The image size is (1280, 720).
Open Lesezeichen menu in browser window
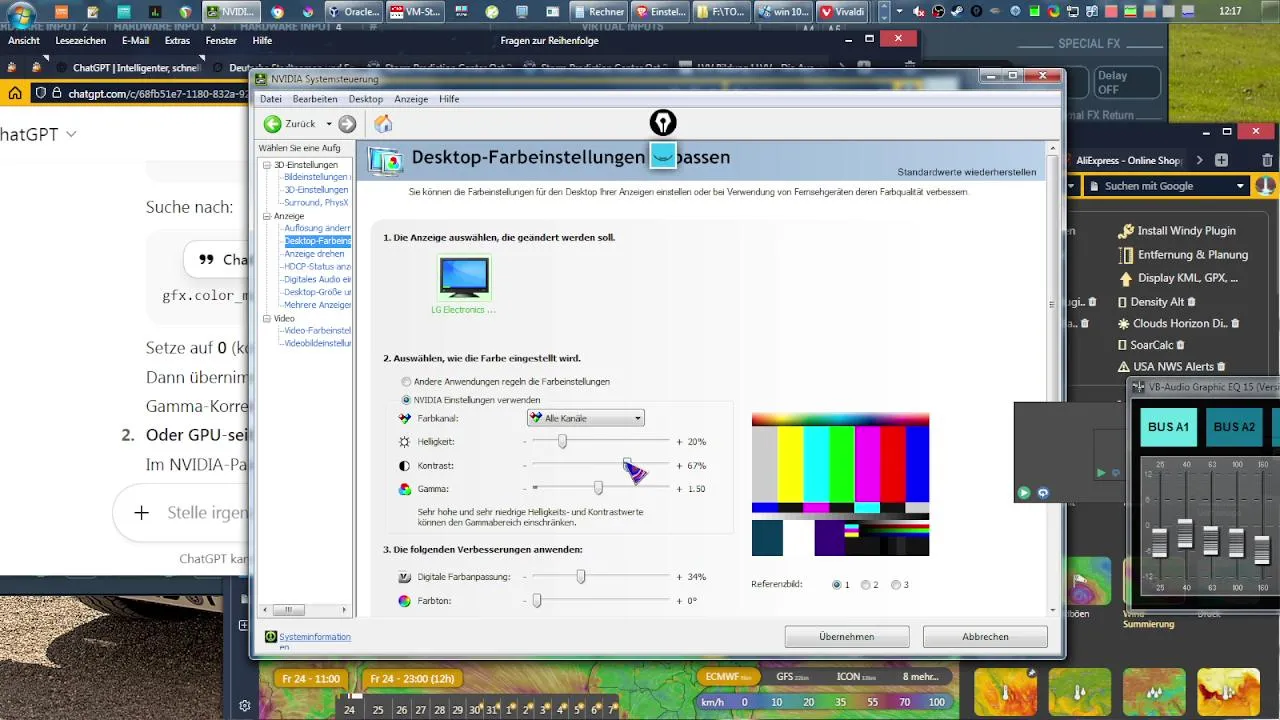coord(81,41)
